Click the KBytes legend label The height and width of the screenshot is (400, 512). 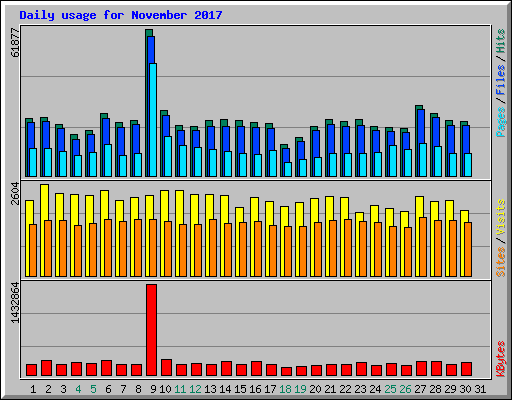tap(501, 359)
